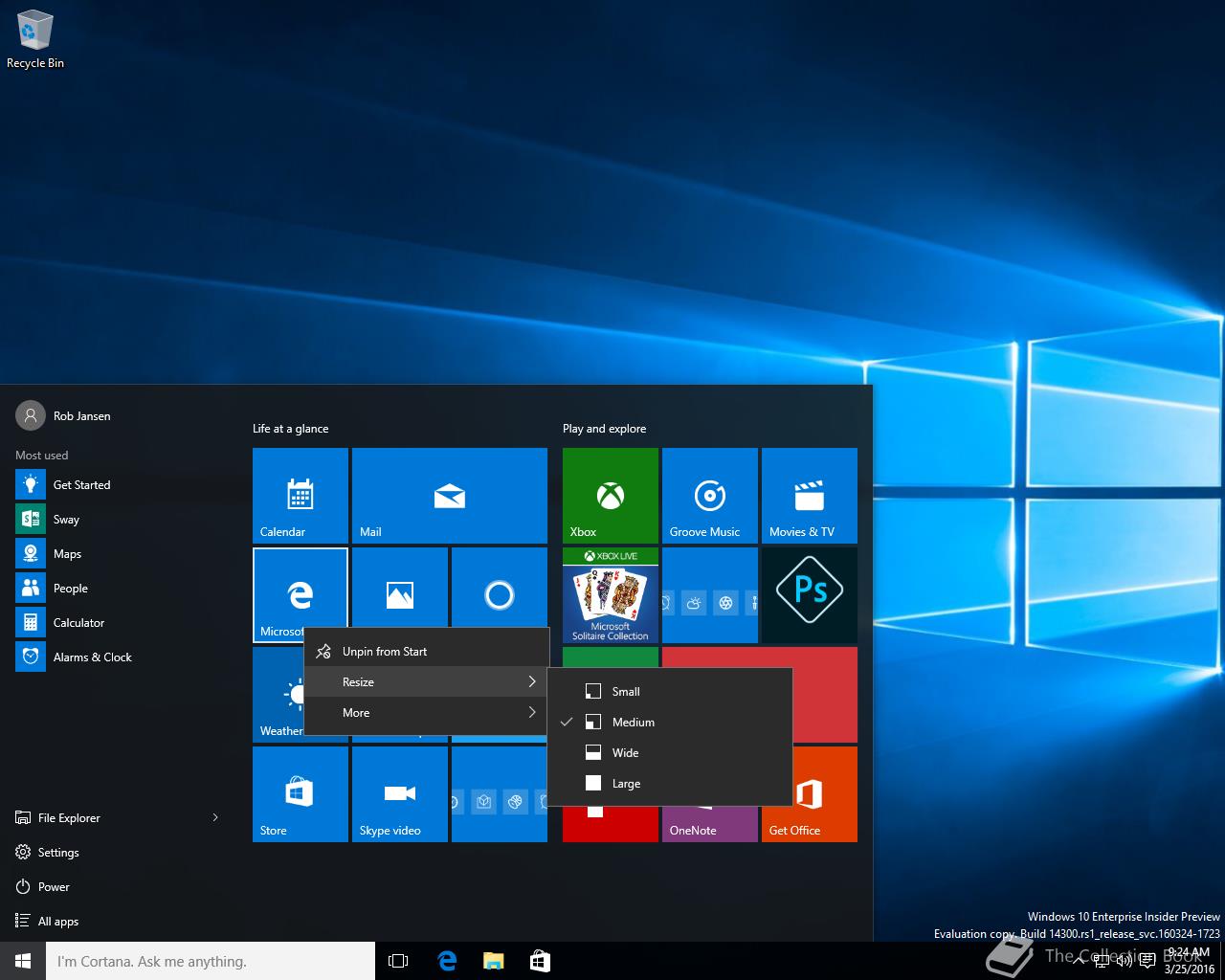Click the Resize context menu entry
Screen dimensions: 1225x980
427,681
